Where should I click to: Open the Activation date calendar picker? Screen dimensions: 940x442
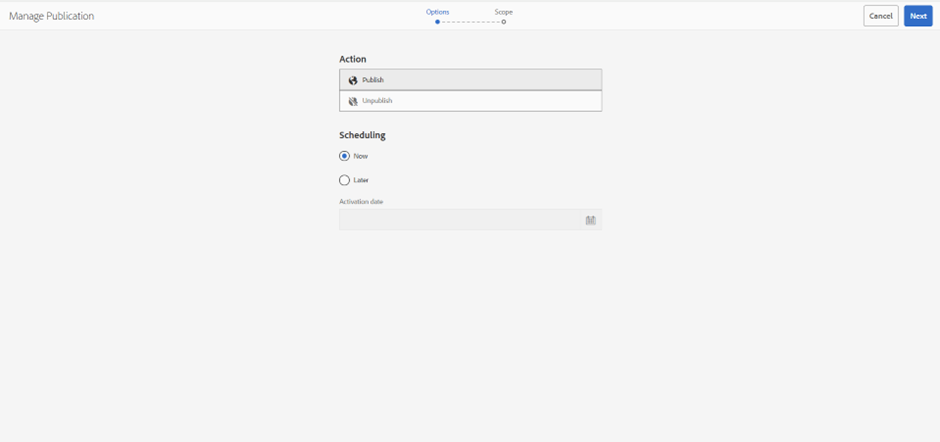pyautogui.click(x=590, y=220)
